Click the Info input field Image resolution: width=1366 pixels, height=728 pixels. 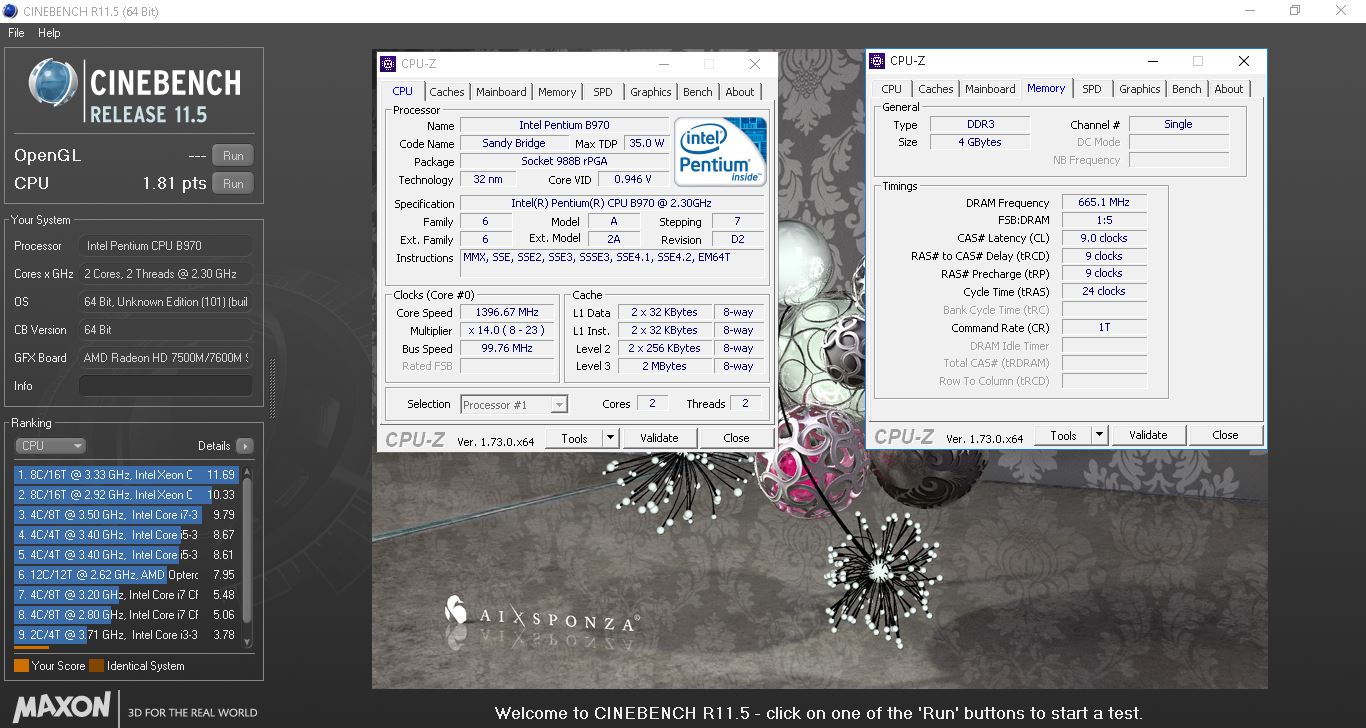(166, 386)
